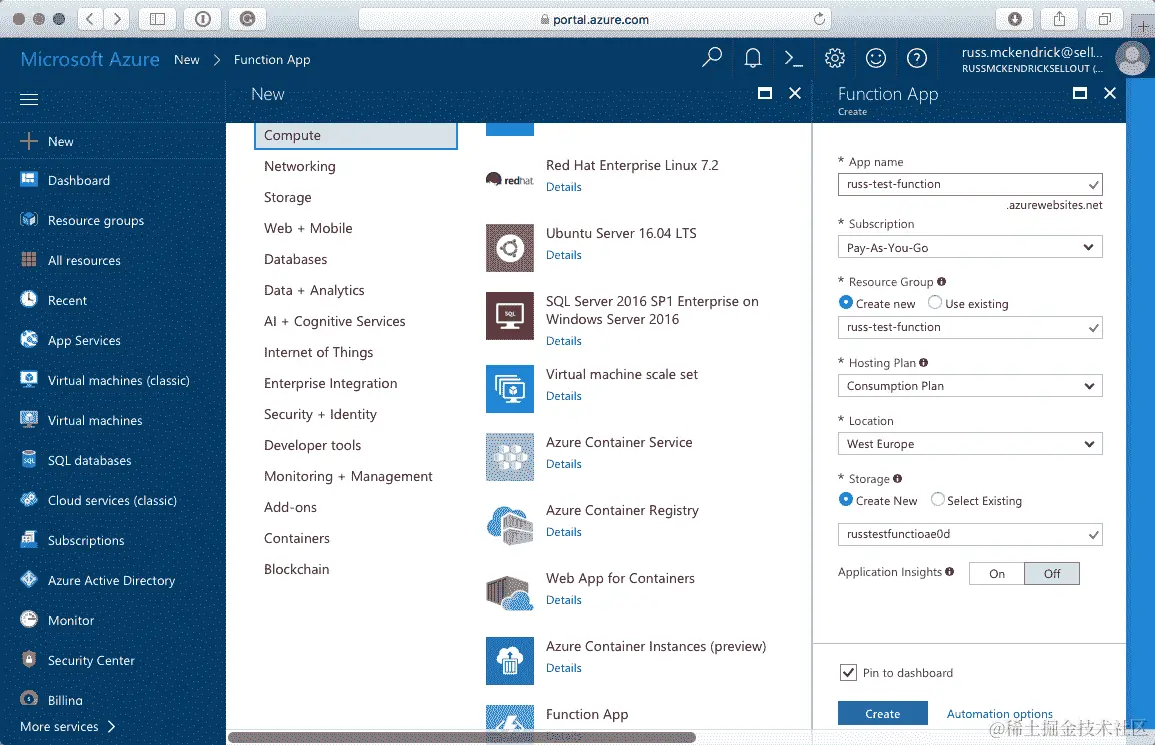Launch Cloud Shell from the top bar
Image resolution: width=1155 pixels, height=745 pixels.
[x=793, y=57]
